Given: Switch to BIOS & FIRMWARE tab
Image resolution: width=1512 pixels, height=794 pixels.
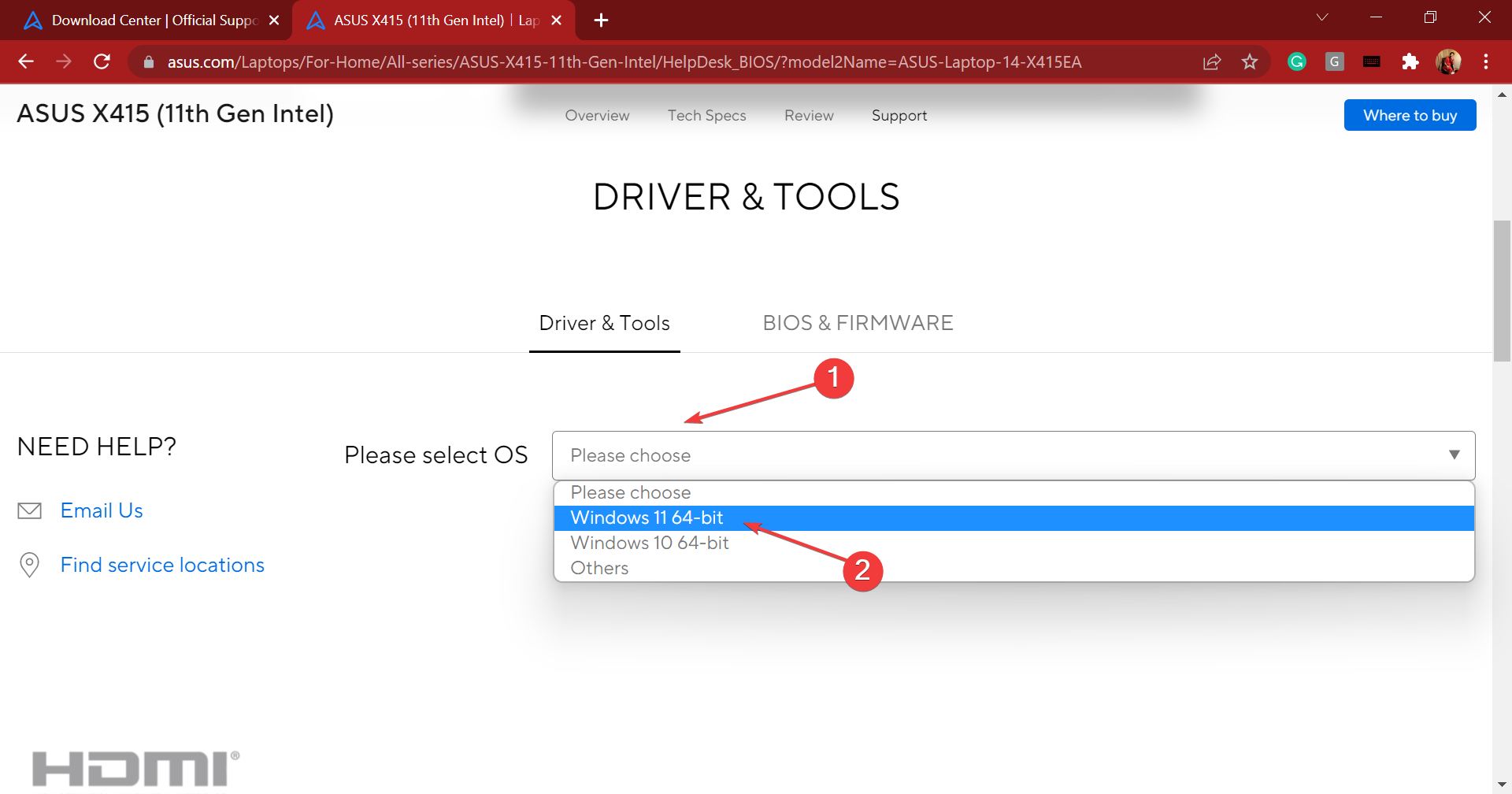Looking at the screenshot, I should [858, 323].
